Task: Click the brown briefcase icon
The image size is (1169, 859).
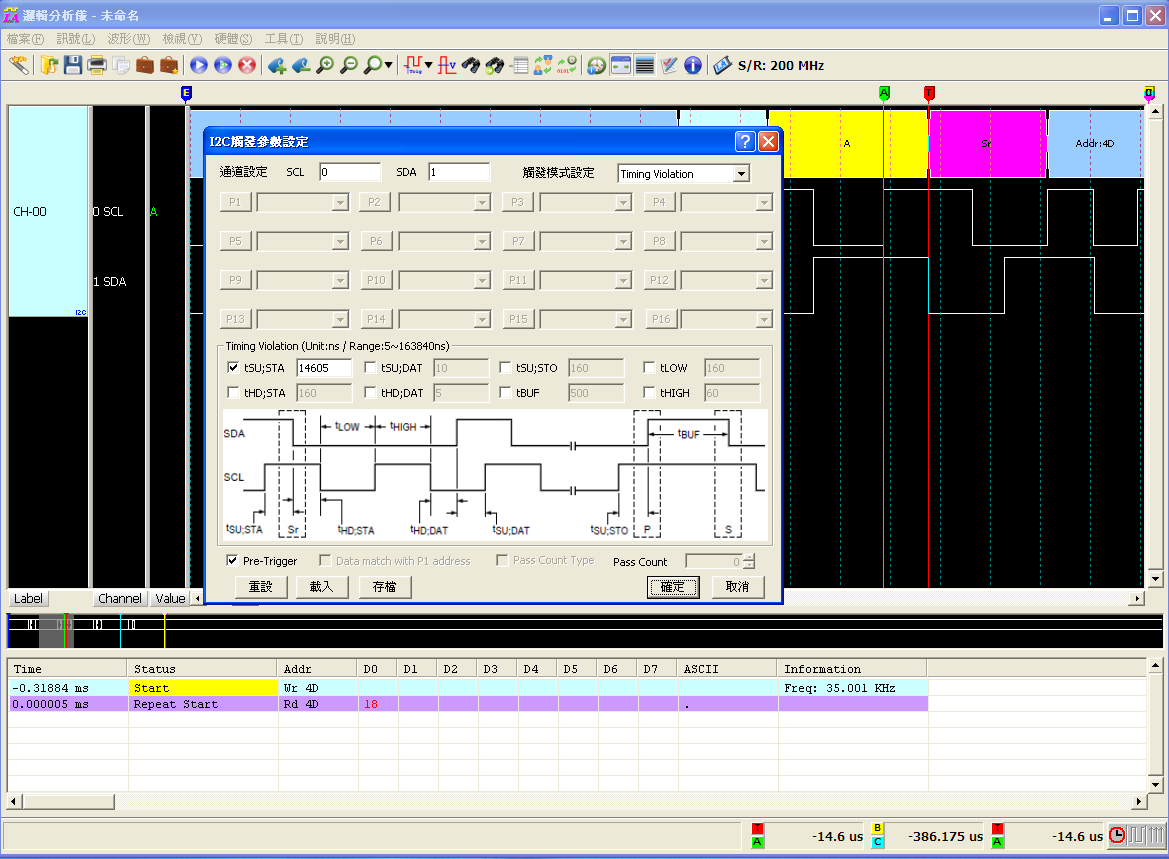Action: coord(145,66)
